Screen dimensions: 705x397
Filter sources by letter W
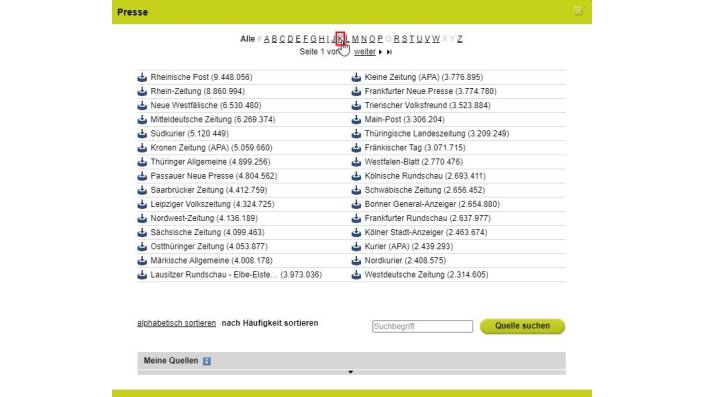pyautogui.click(x=436, y=39)
